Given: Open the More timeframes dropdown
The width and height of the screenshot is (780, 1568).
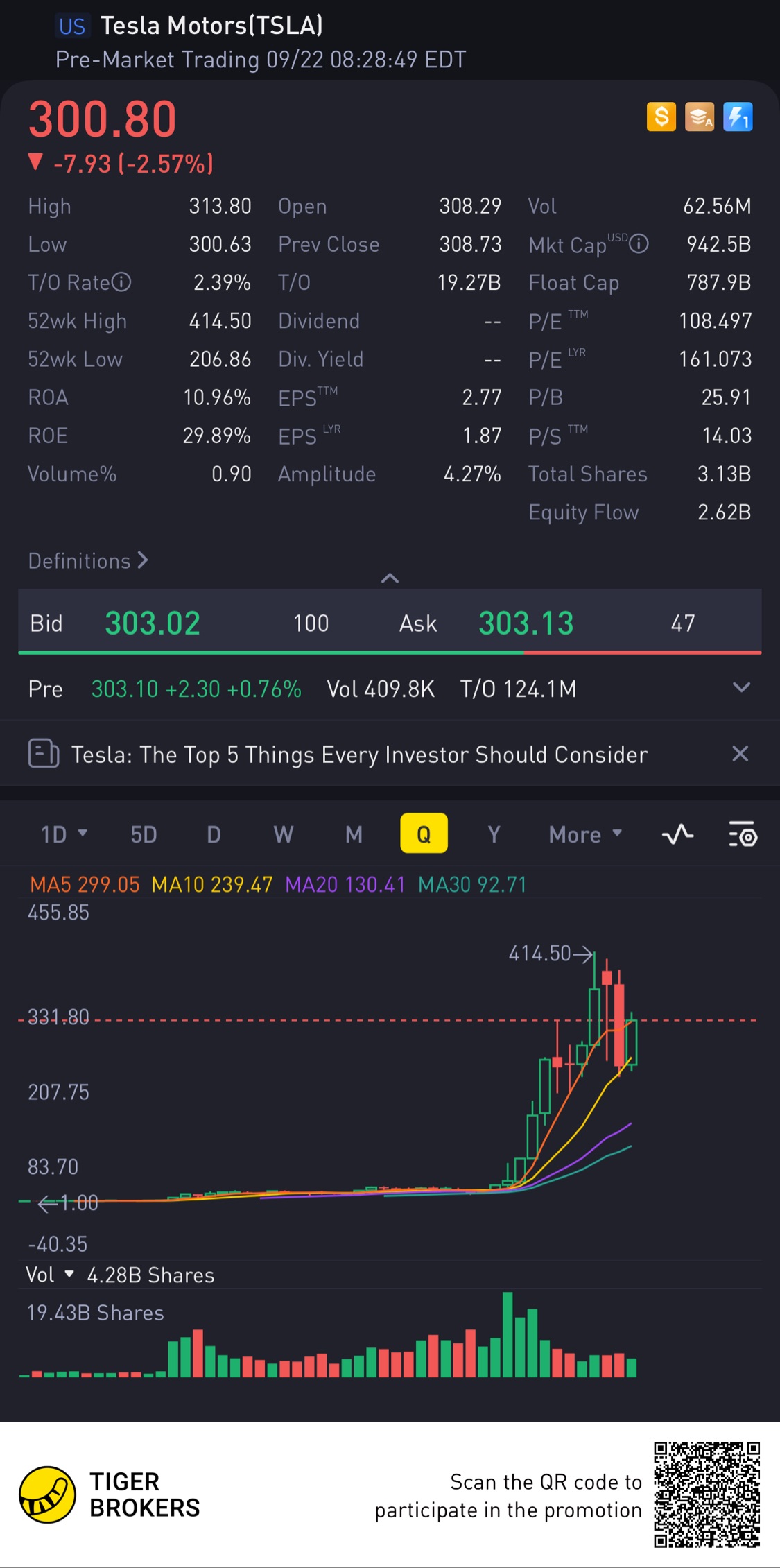Looking at the screenshot, I should click(x=585, y=834).
